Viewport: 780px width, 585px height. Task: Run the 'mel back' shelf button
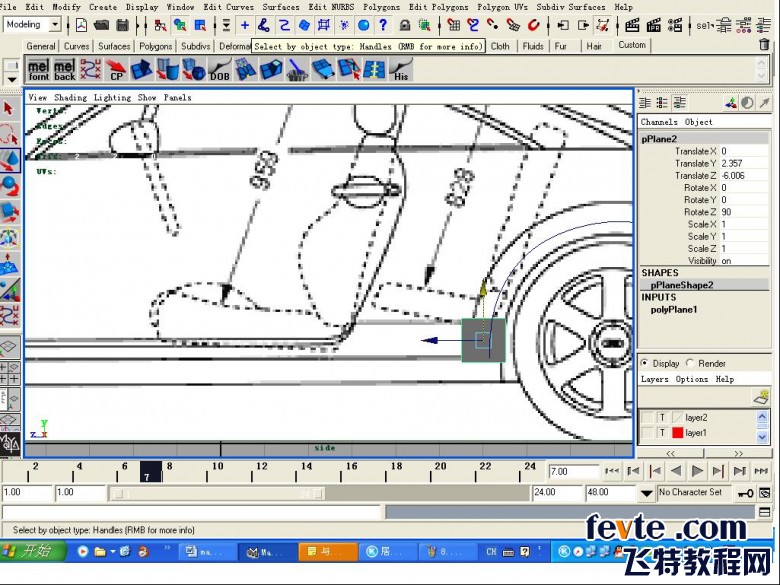click(64, 70)
